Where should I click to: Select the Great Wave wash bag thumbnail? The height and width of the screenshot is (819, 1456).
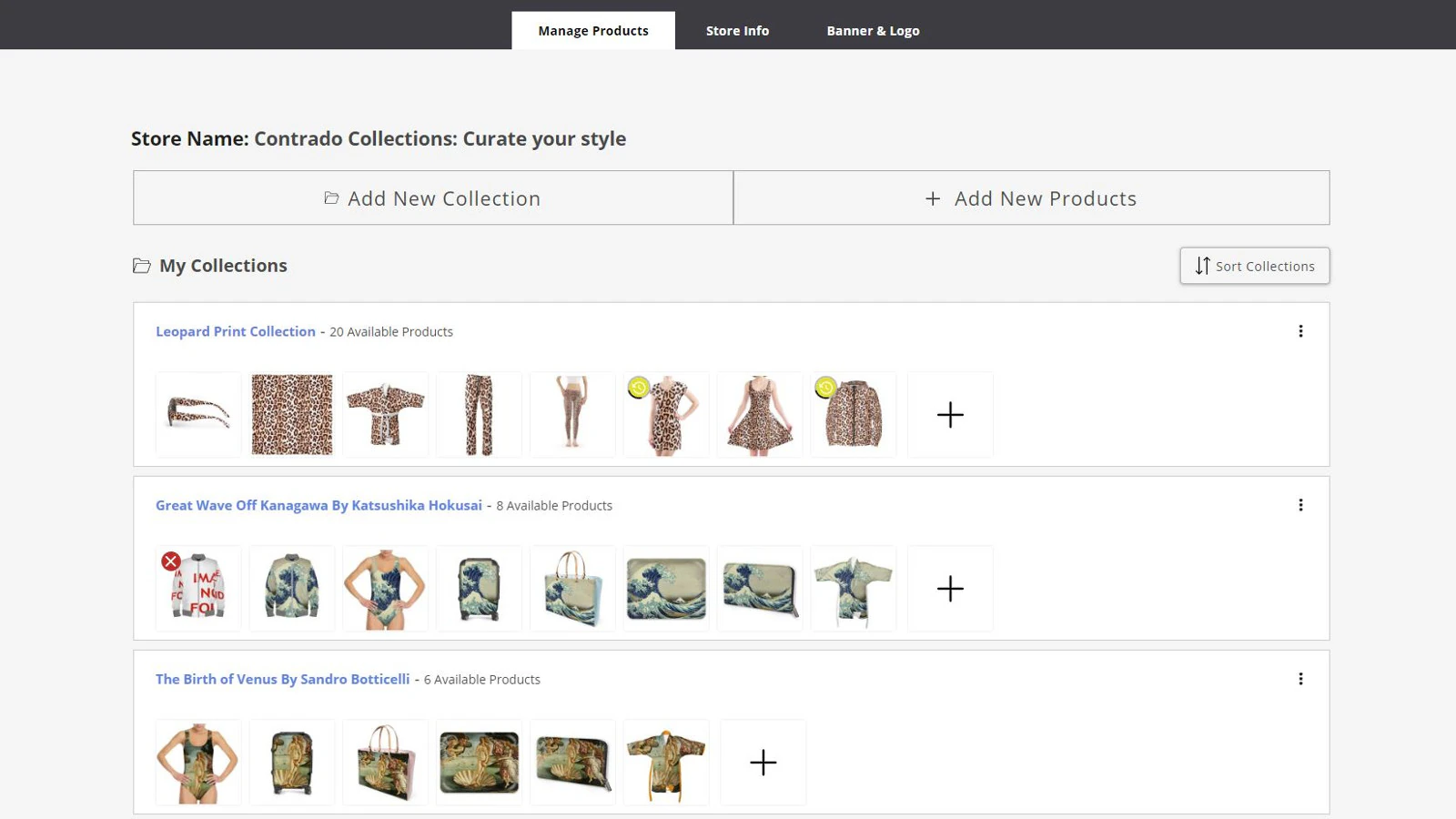pos(667,589)
